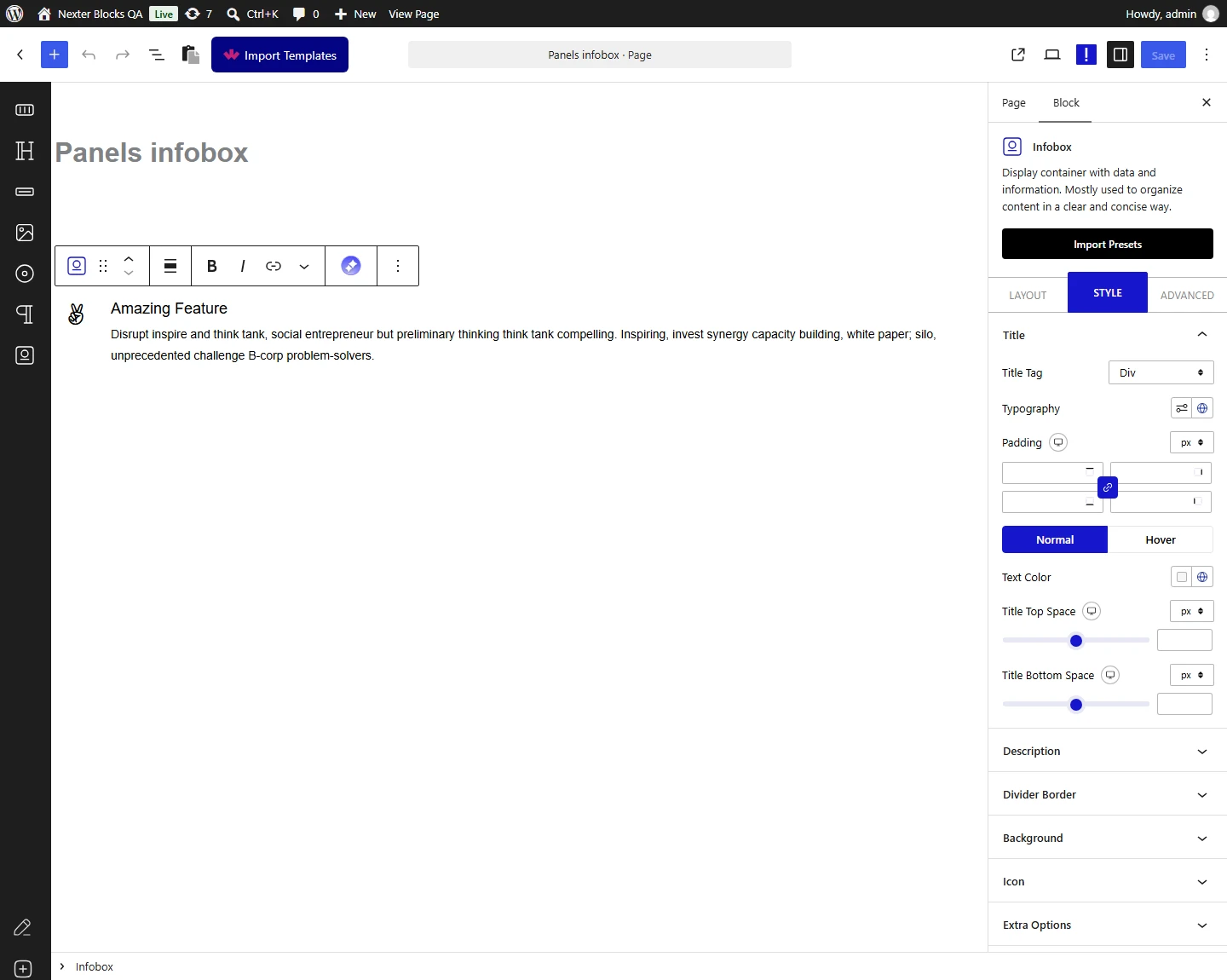Open page in new tab icon
This screenshot has height=980, width=1227.
[x=1018, y=55]
